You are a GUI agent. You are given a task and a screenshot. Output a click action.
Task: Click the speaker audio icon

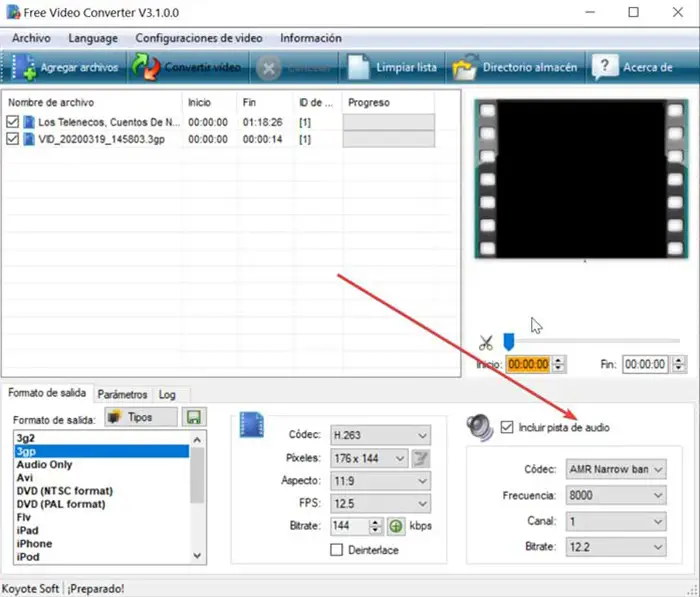coord(480,427)
